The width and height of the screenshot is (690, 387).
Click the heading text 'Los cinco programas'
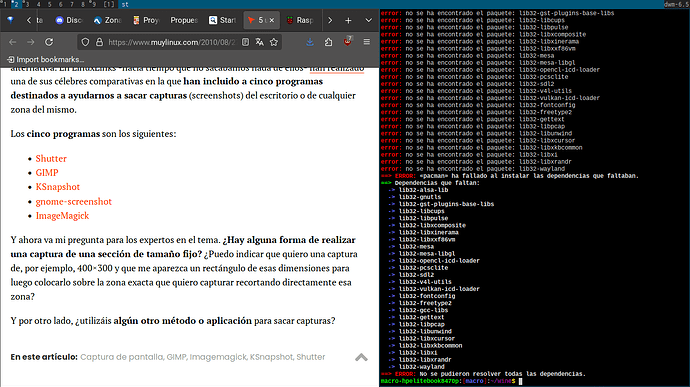pyautogui.click(x=55, y=134)
